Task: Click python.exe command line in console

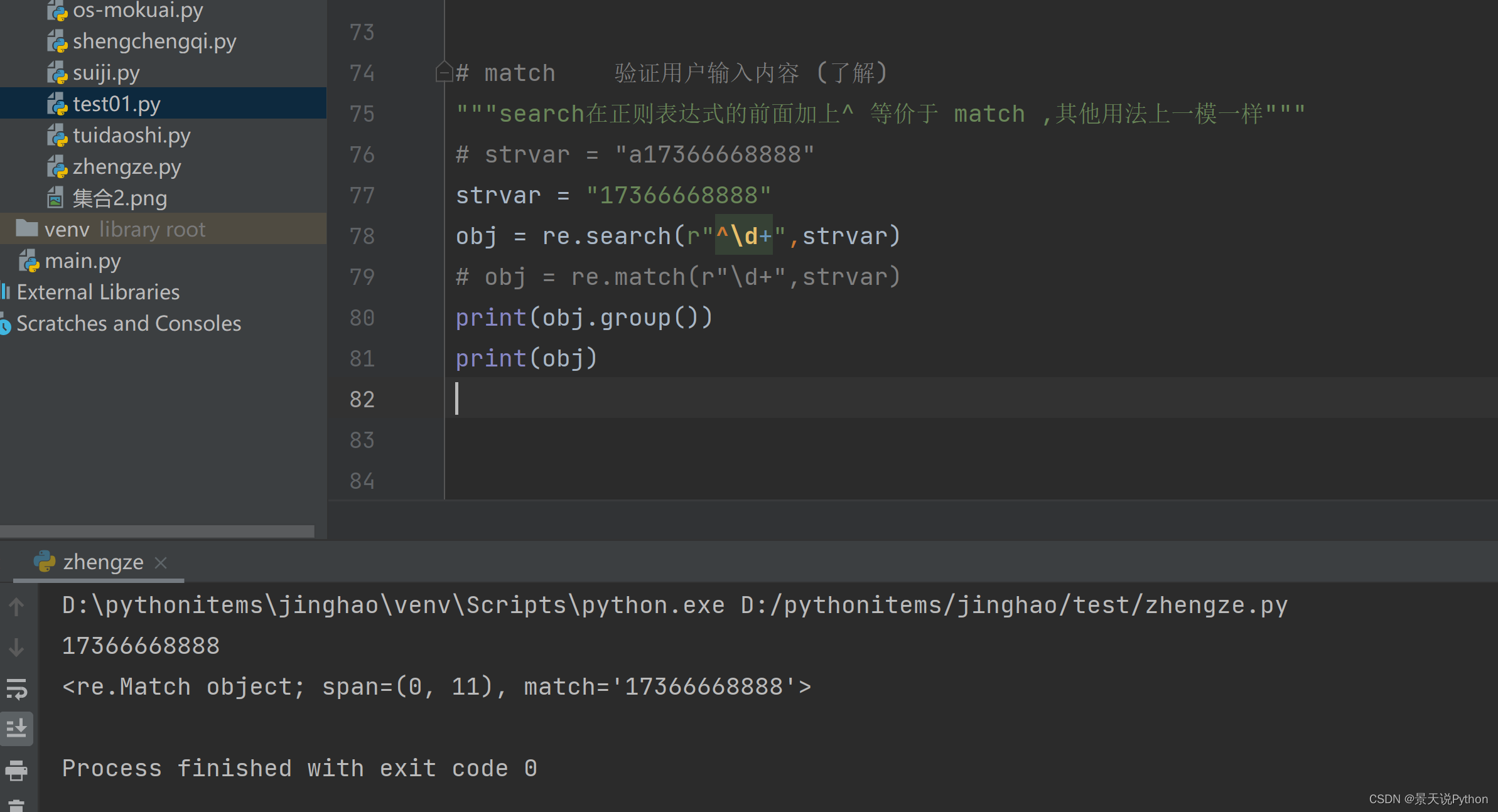Action: (x=675, y=605)
